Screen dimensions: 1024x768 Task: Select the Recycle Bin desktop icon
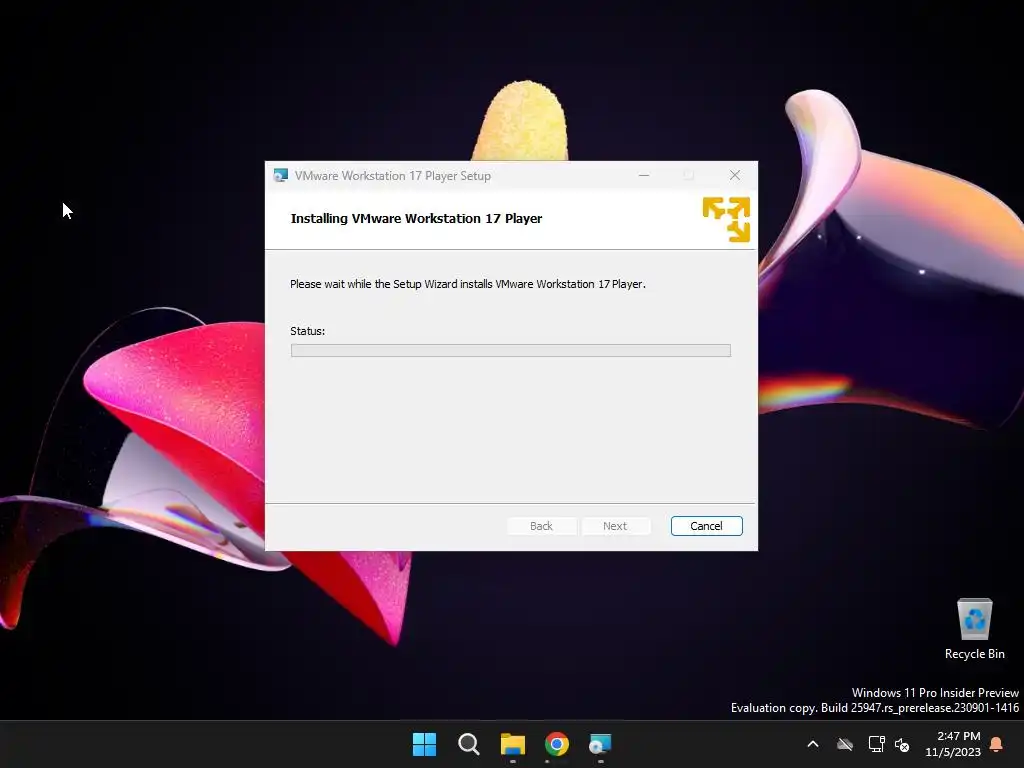pos(974,629)
